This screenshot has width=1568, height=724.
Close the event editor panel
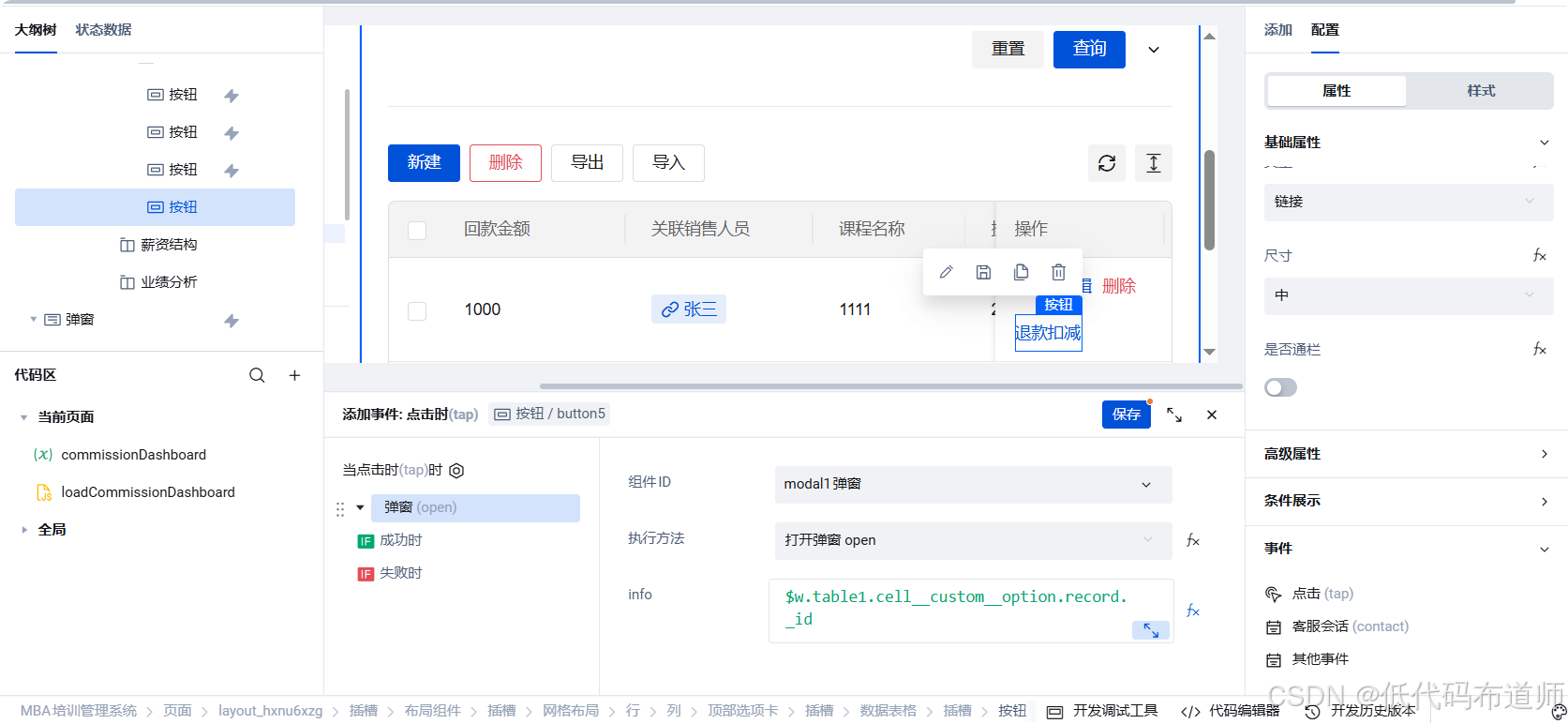tap(1212, 415)
